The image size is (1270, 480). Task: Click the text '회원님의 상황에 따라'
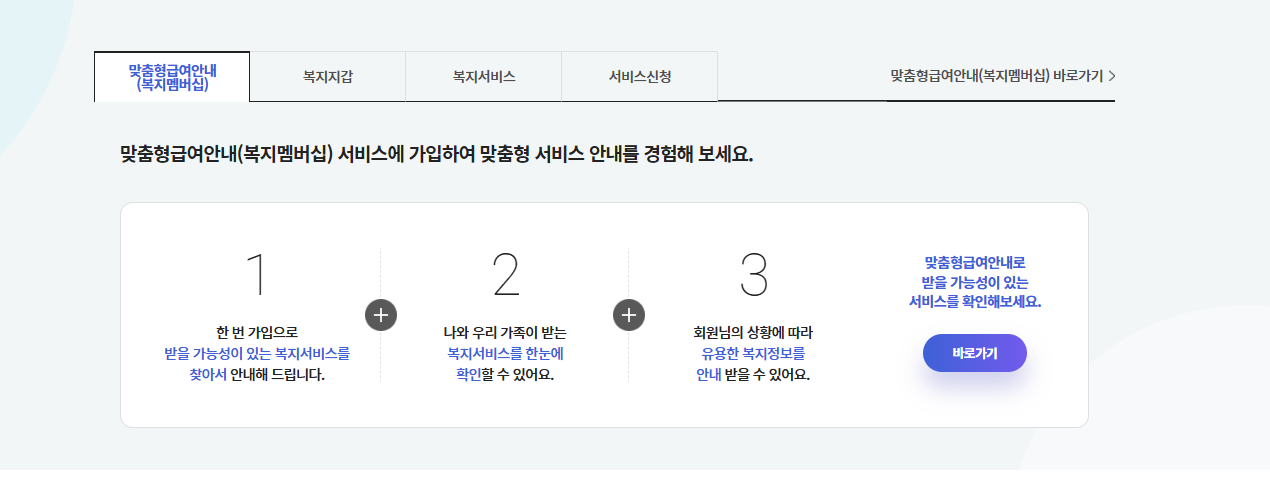[754, 332]
